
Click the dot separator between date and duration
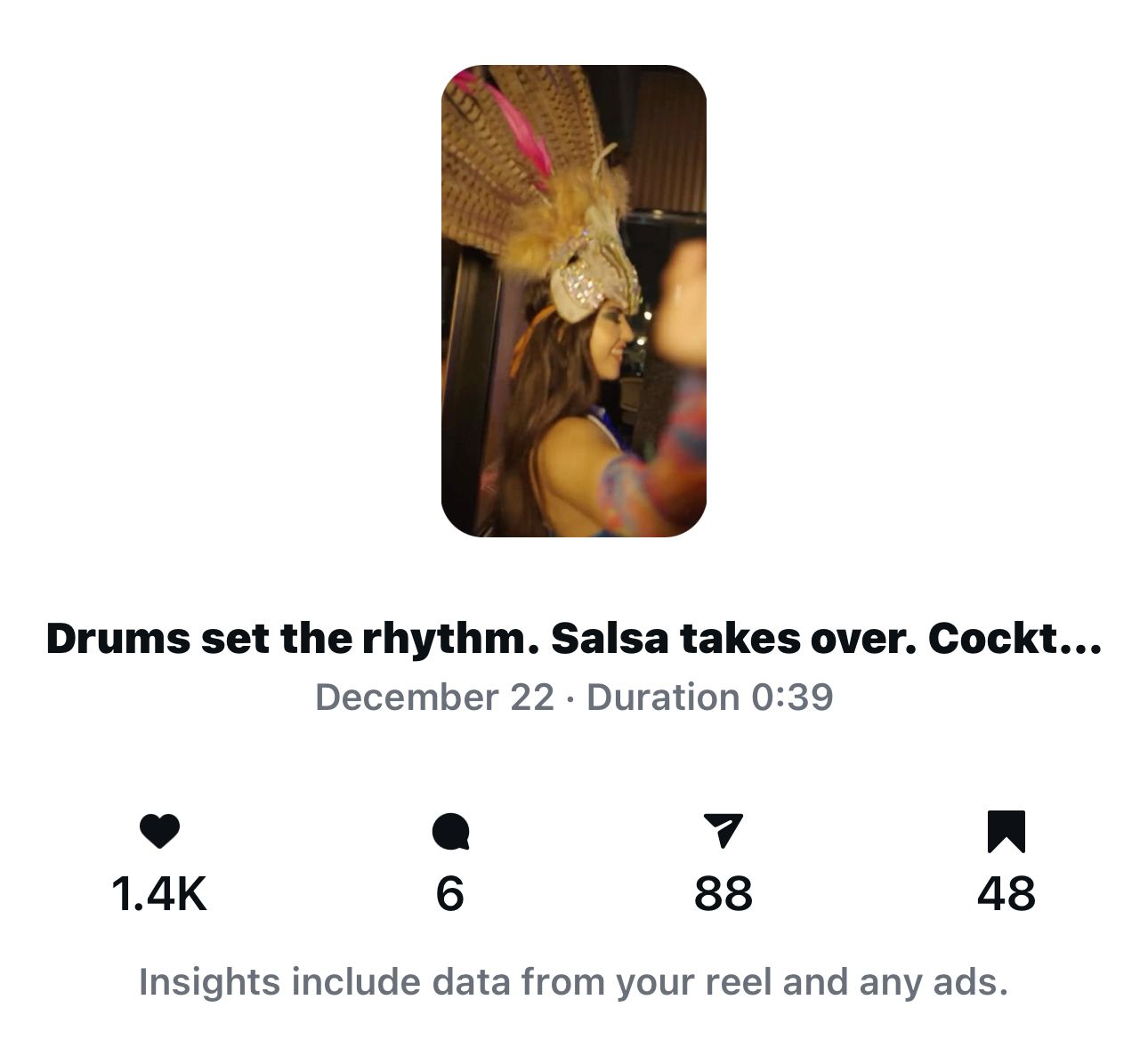click(570, 697)
